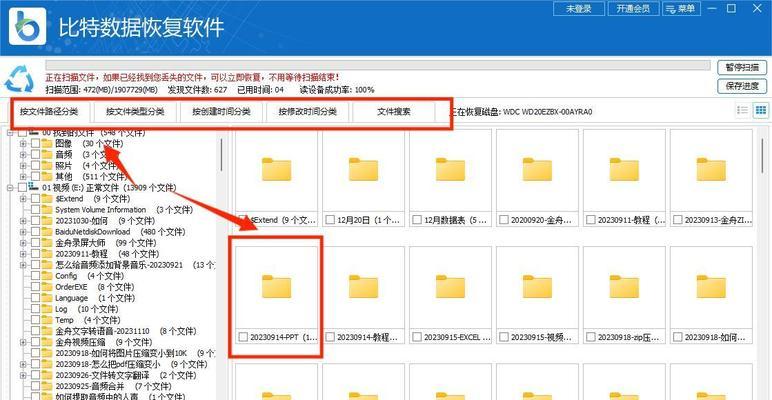The height and width of the screenshot is (400, 772).
Task: Expand the 照片 tree node
Action: (x=23, y=166)
